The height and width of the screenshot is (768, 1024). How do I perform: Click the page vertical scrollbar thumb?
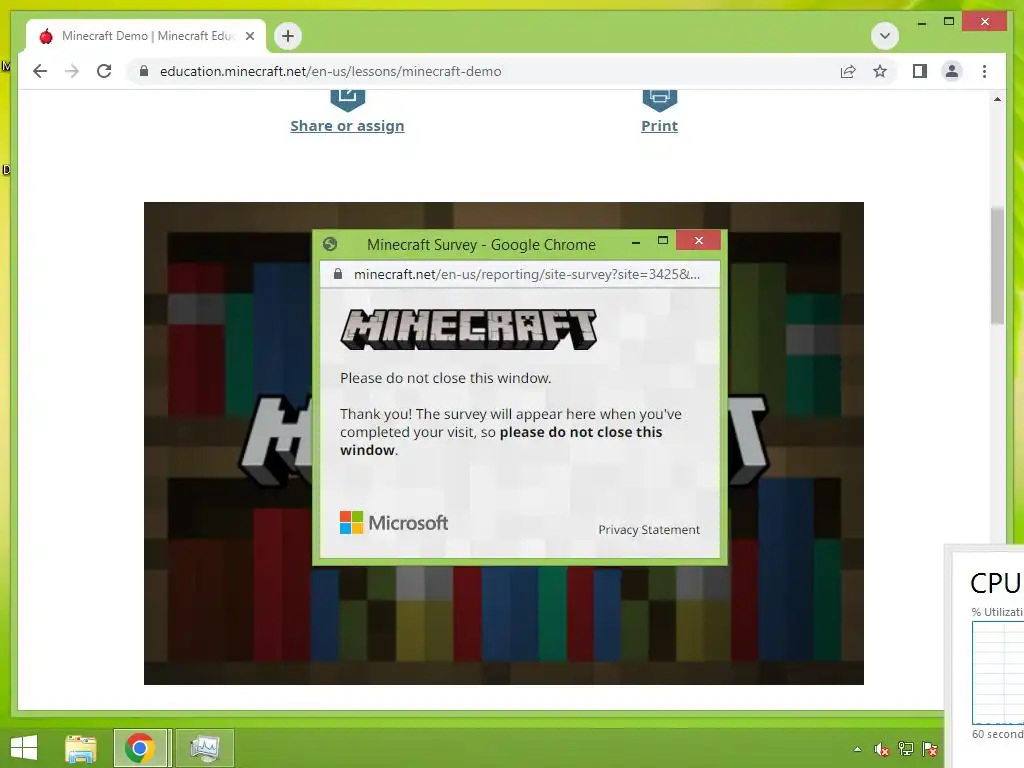pos(997,265)
